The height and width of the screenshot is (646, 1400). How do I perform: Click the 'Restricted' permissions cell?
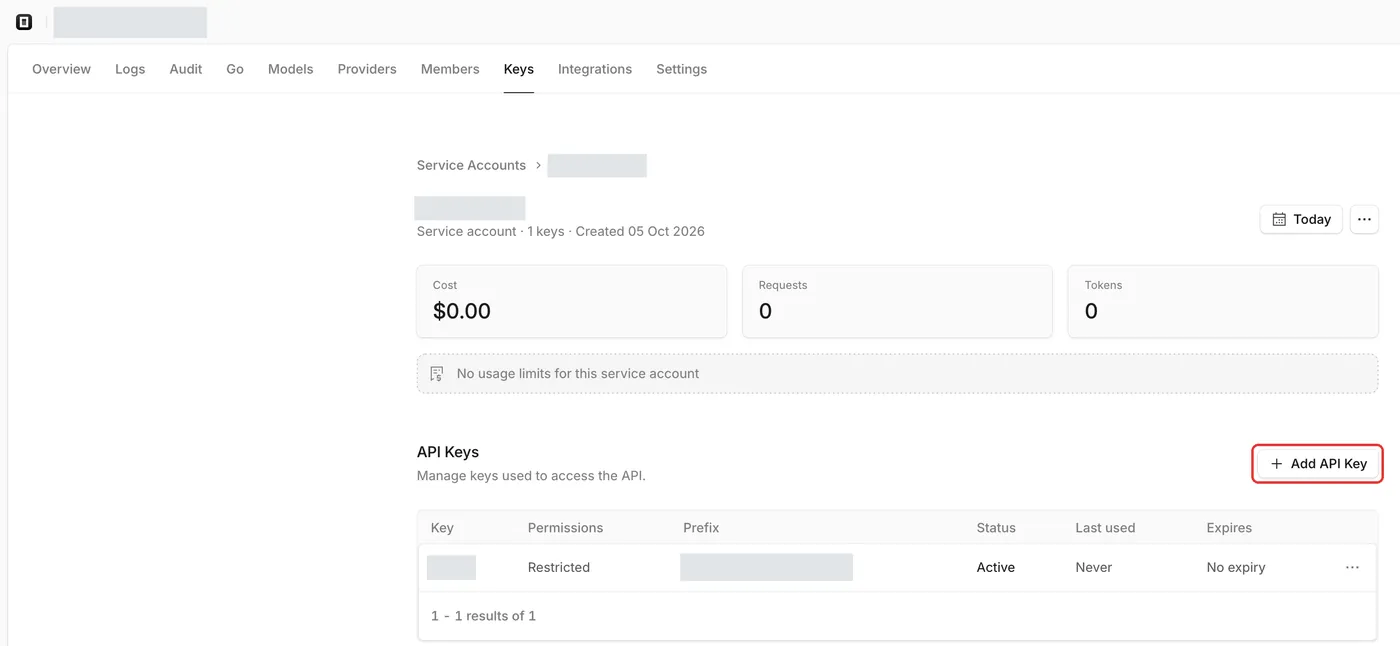click(x=559, y=567)
